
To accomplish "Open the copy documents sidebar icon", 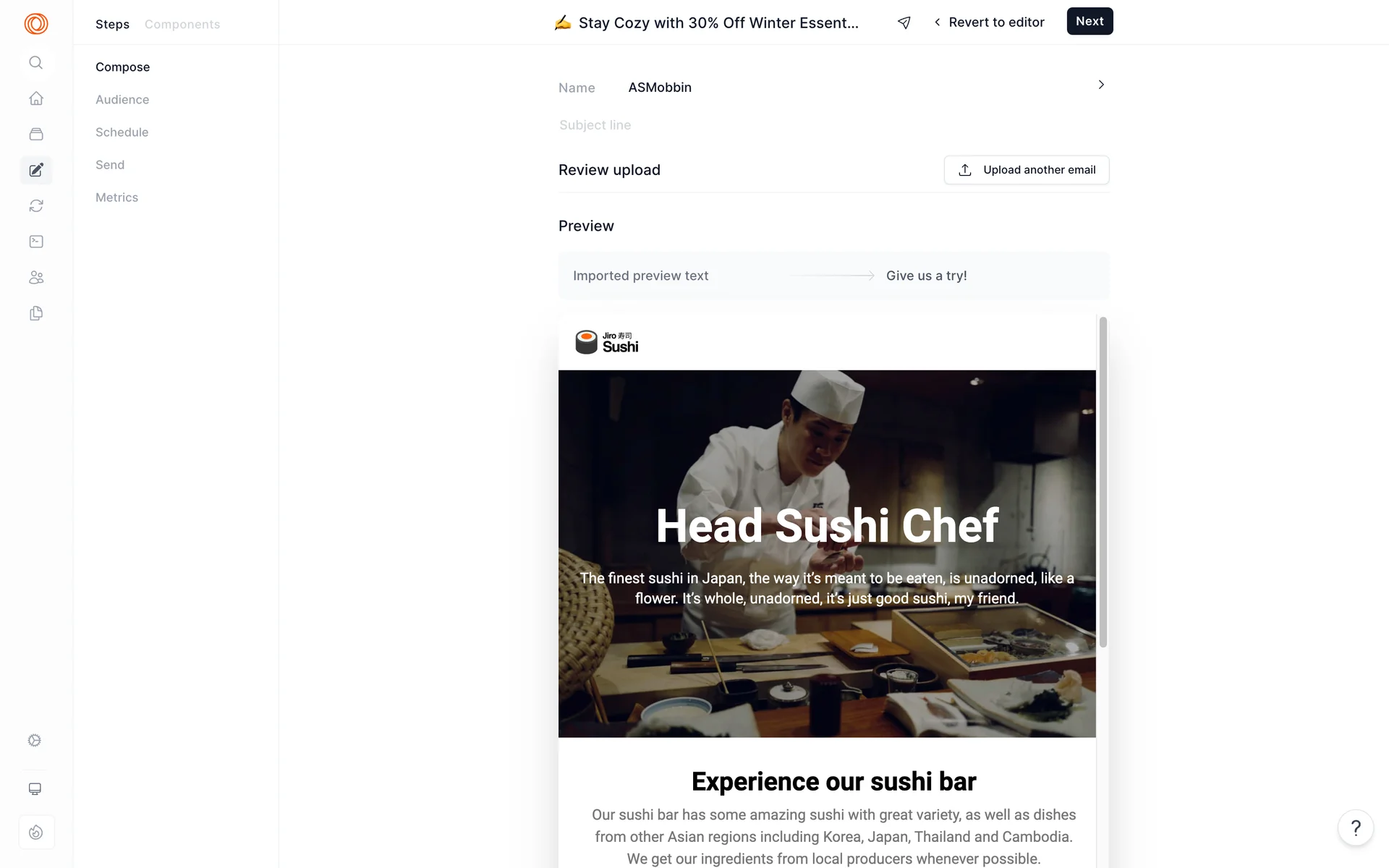I will [x=35, y=313].
